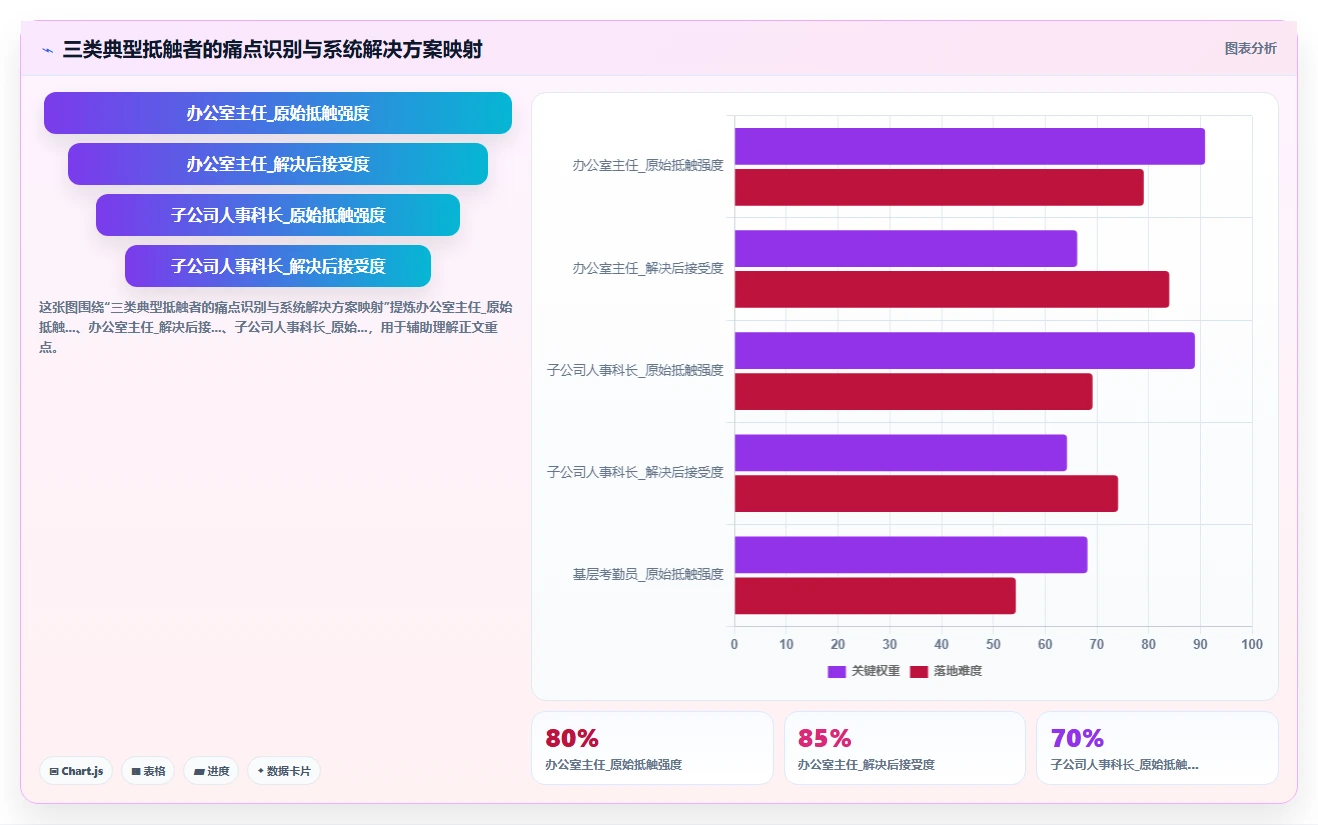The height and width of the screenshot is (825, 1318).
Task: Click the 表格 tag
Action: (x=148, y=771)
